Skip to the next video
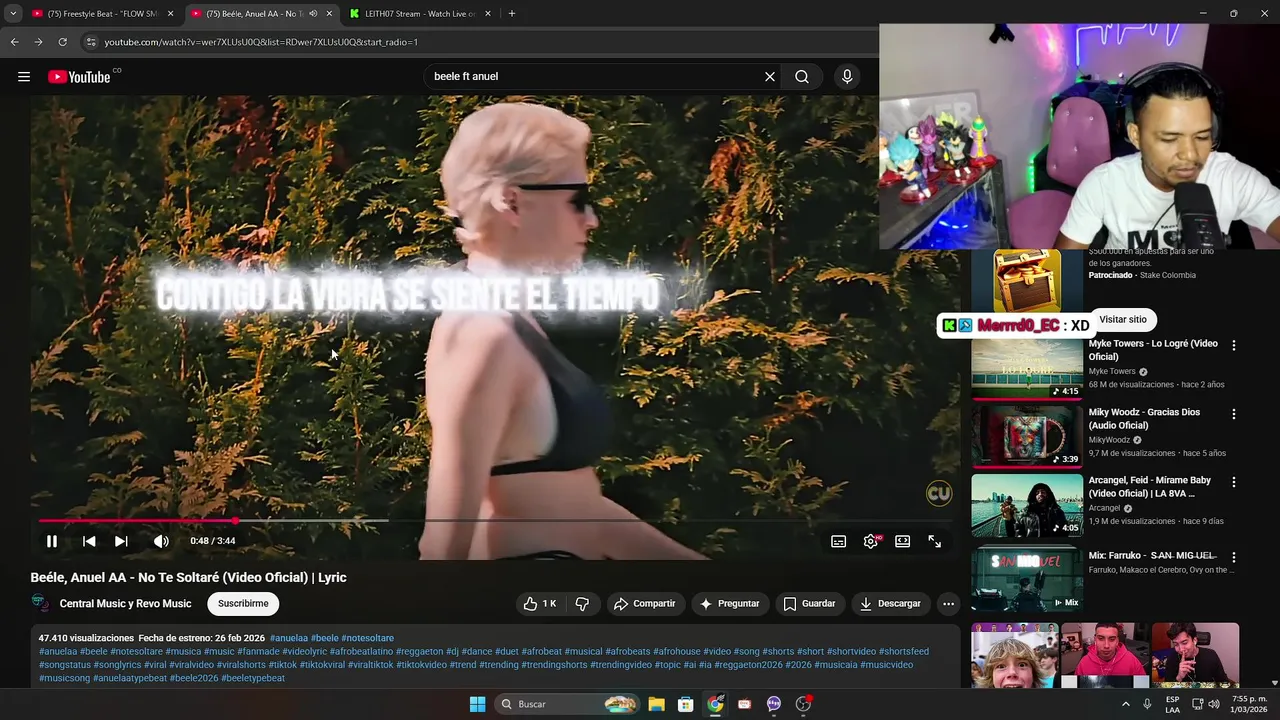 [121, 541]
